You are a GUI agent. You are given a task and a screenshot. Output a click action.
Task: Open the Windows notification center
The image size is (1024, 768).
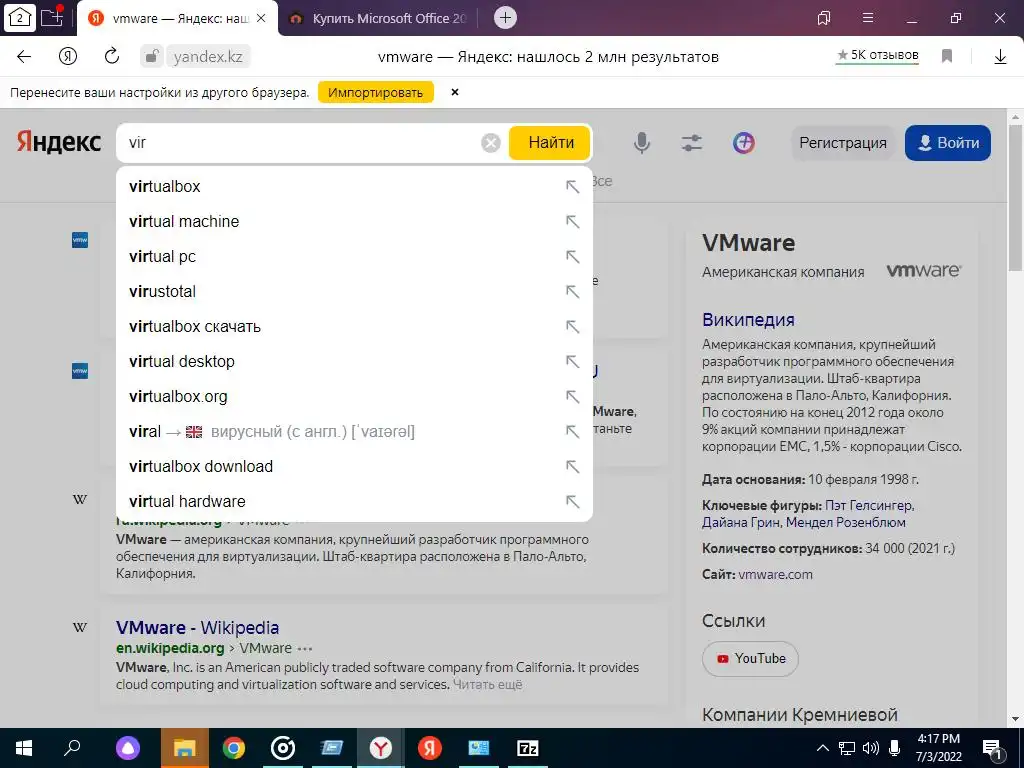tap(993, 748)
